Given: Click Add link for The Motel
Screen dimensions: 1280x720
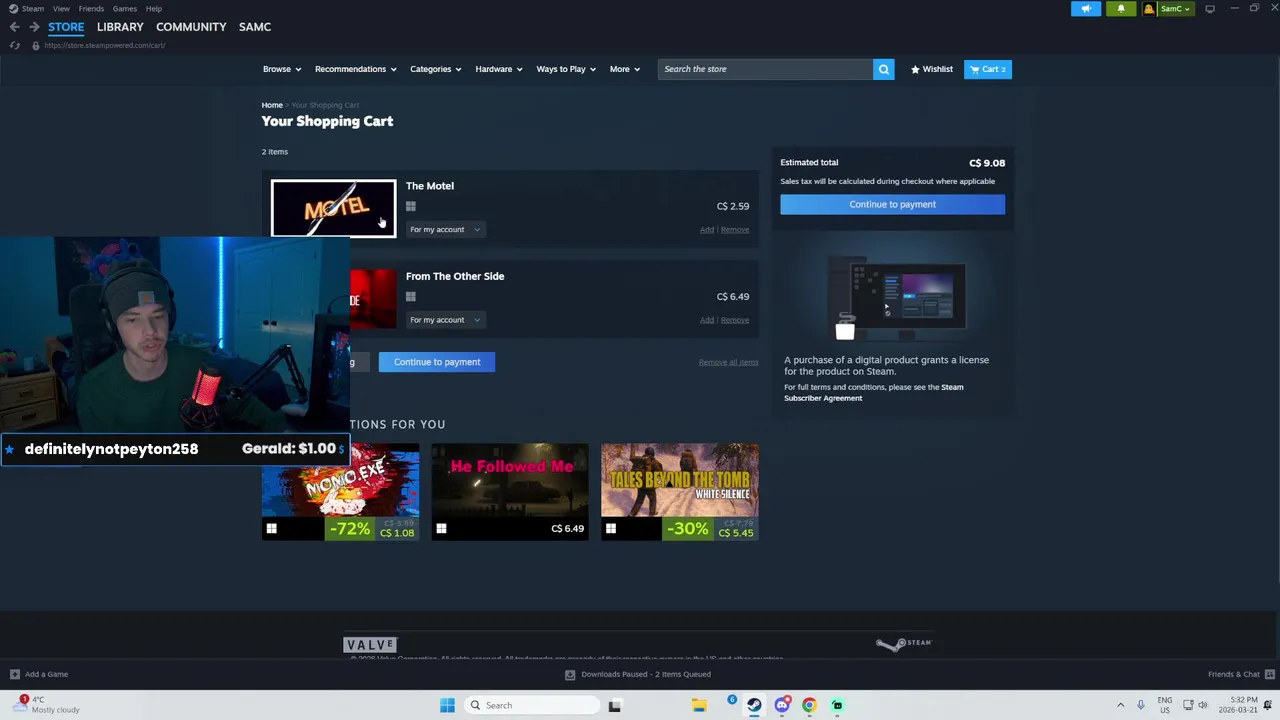Looking at the screenshot, I should click(707, 230).
